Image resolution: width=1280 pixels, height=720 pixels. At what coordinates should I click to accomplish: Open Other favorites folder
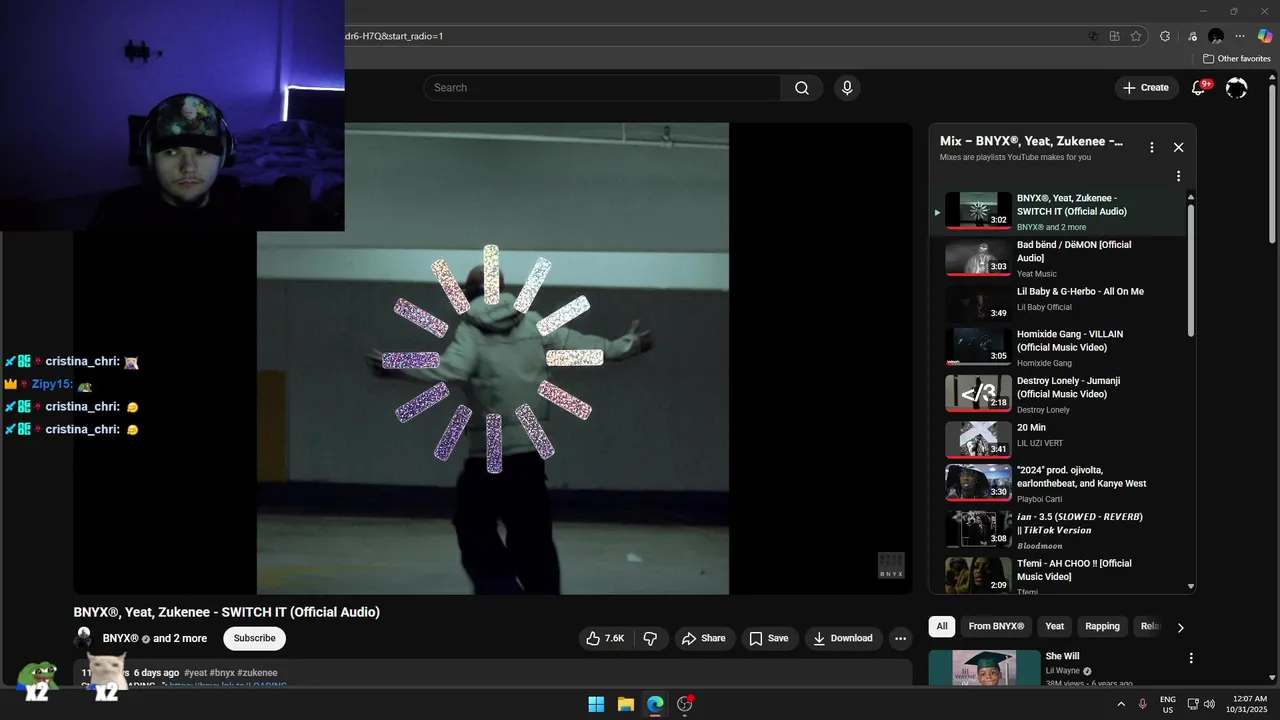(1237, 59)
